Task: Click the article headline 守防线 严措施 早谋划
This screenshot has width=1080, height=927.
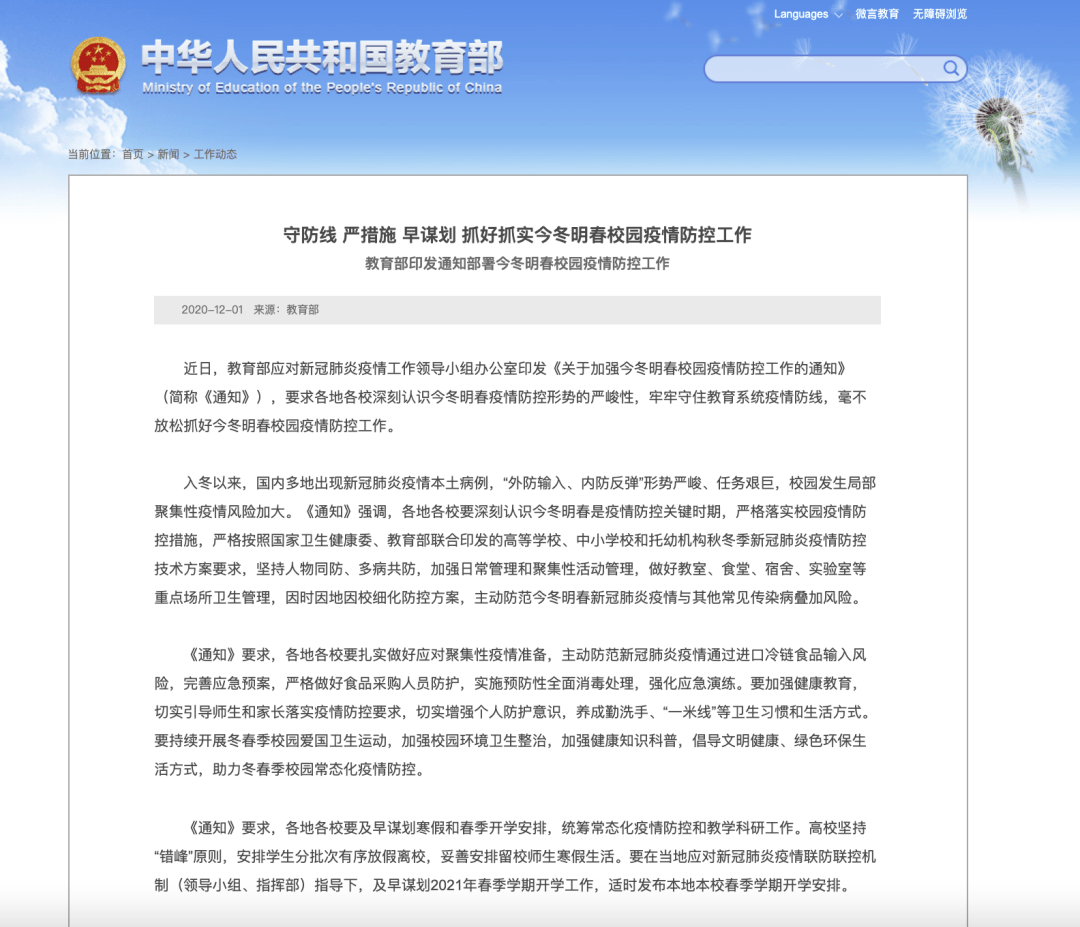Action: (517, 235)
